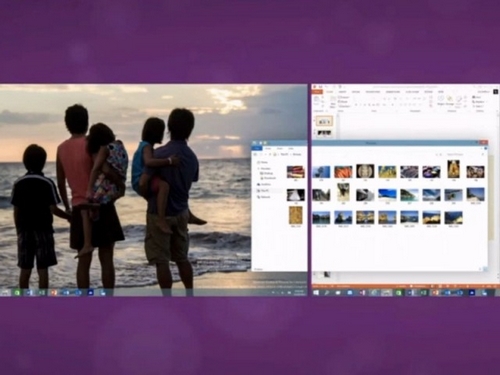The width and height of the screenshot is (500, 375).
Task: Click the New Slide button in the ribbon
Action: (x=333, y=101)
